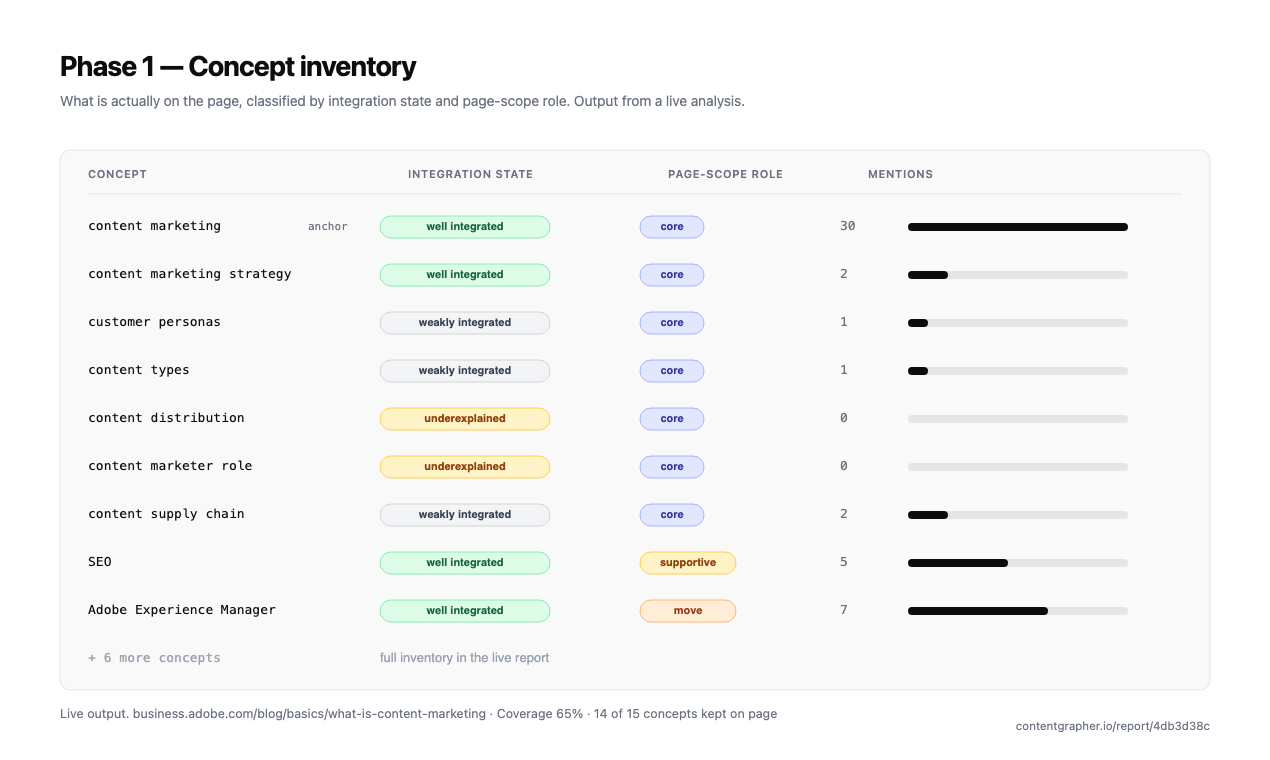Select the 'anchor' label beside content marketing
Viewport: 1270px width, 760px height.
click(328, 227)
